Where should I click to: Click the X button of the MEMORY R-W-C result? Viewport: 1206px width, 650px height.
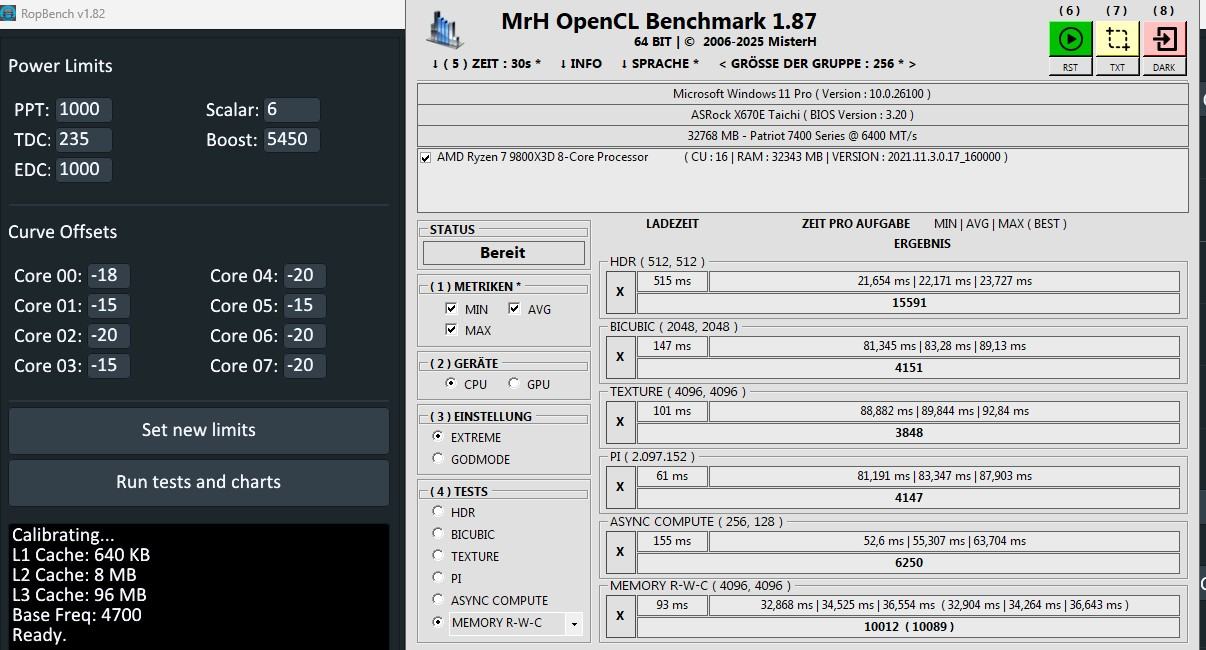(x=620, y=616)
